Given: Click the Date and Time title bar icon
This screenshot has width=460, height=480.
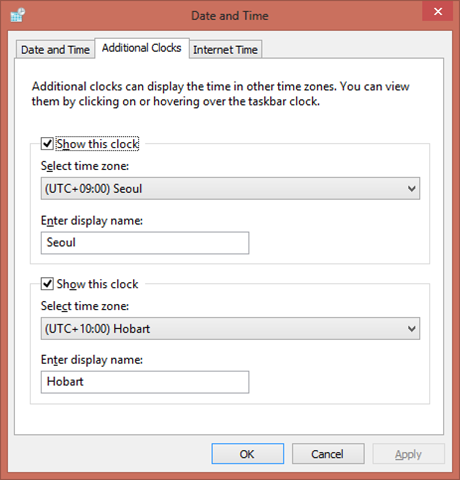Looking at the screenshot, I should pos(18,15).
